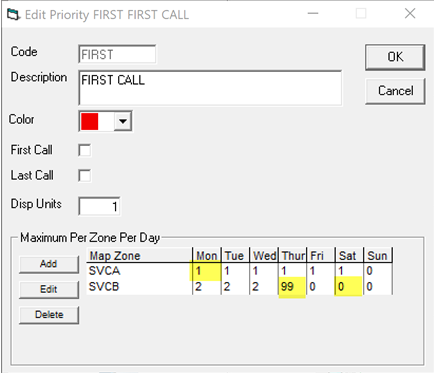Click the Code field showing FIRST
Viewport: 434px width, 373px height.
(117, 54)
